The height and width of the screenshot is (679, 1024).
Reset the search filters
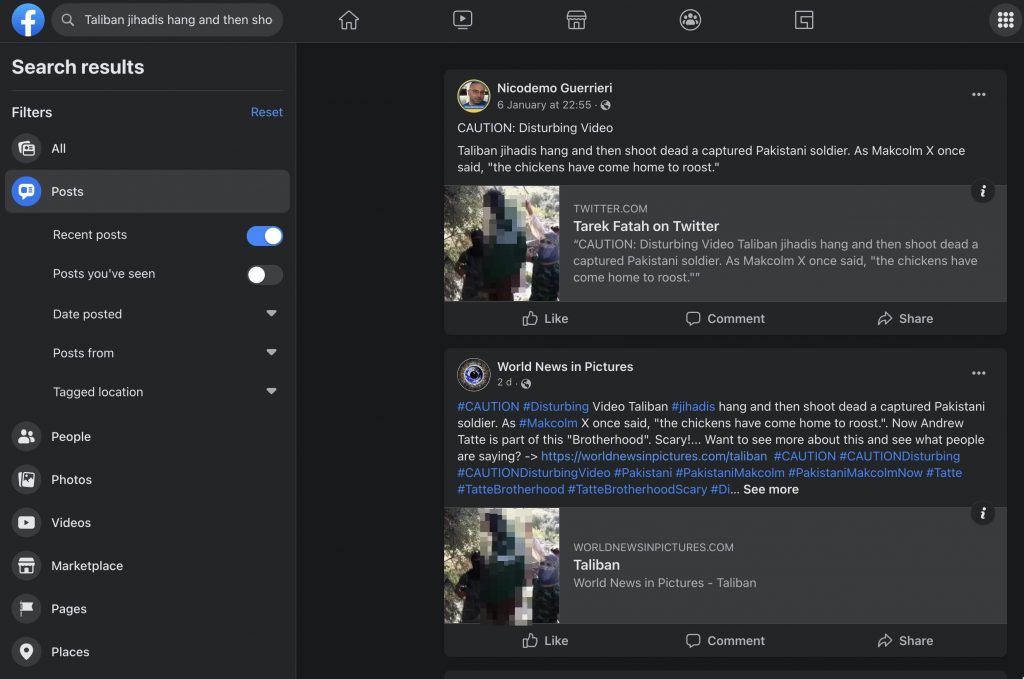266,112
